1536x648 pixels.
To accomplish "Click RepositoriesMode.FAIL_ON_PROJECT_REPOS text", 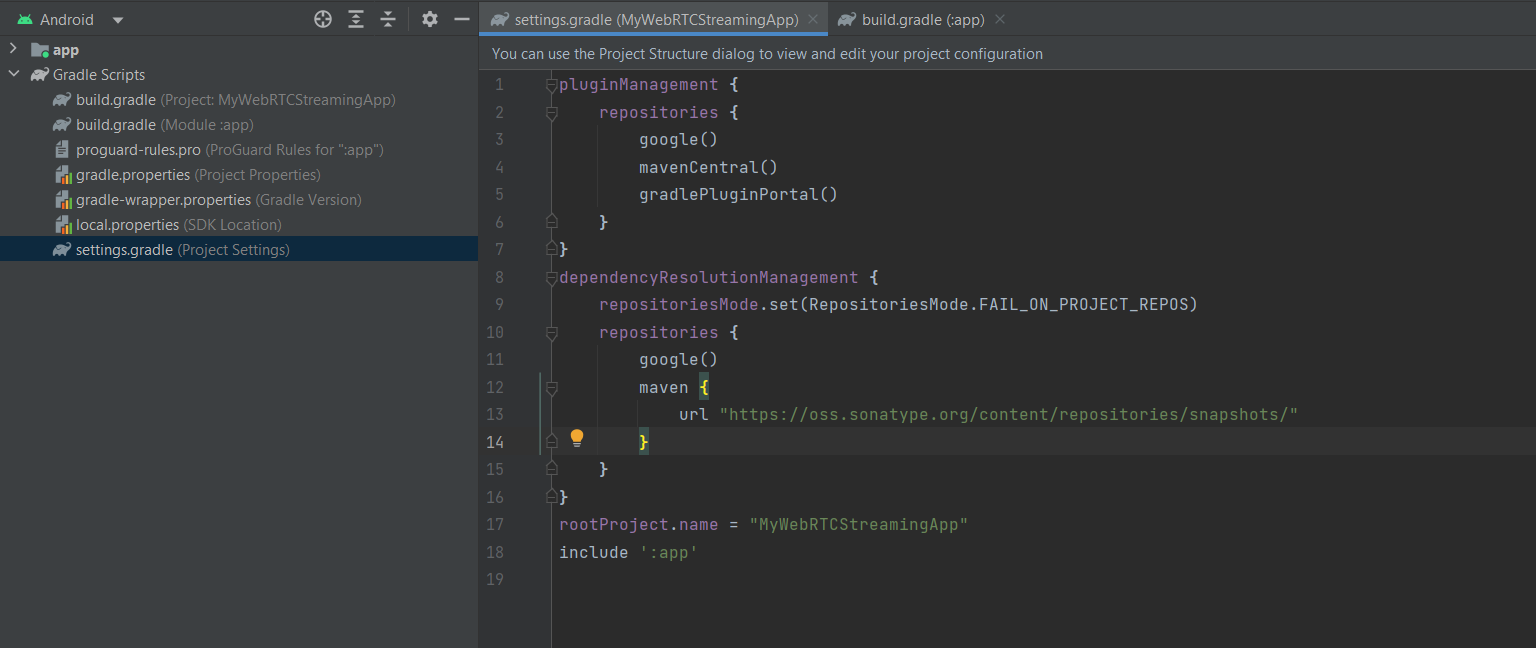I will 1000,305.
